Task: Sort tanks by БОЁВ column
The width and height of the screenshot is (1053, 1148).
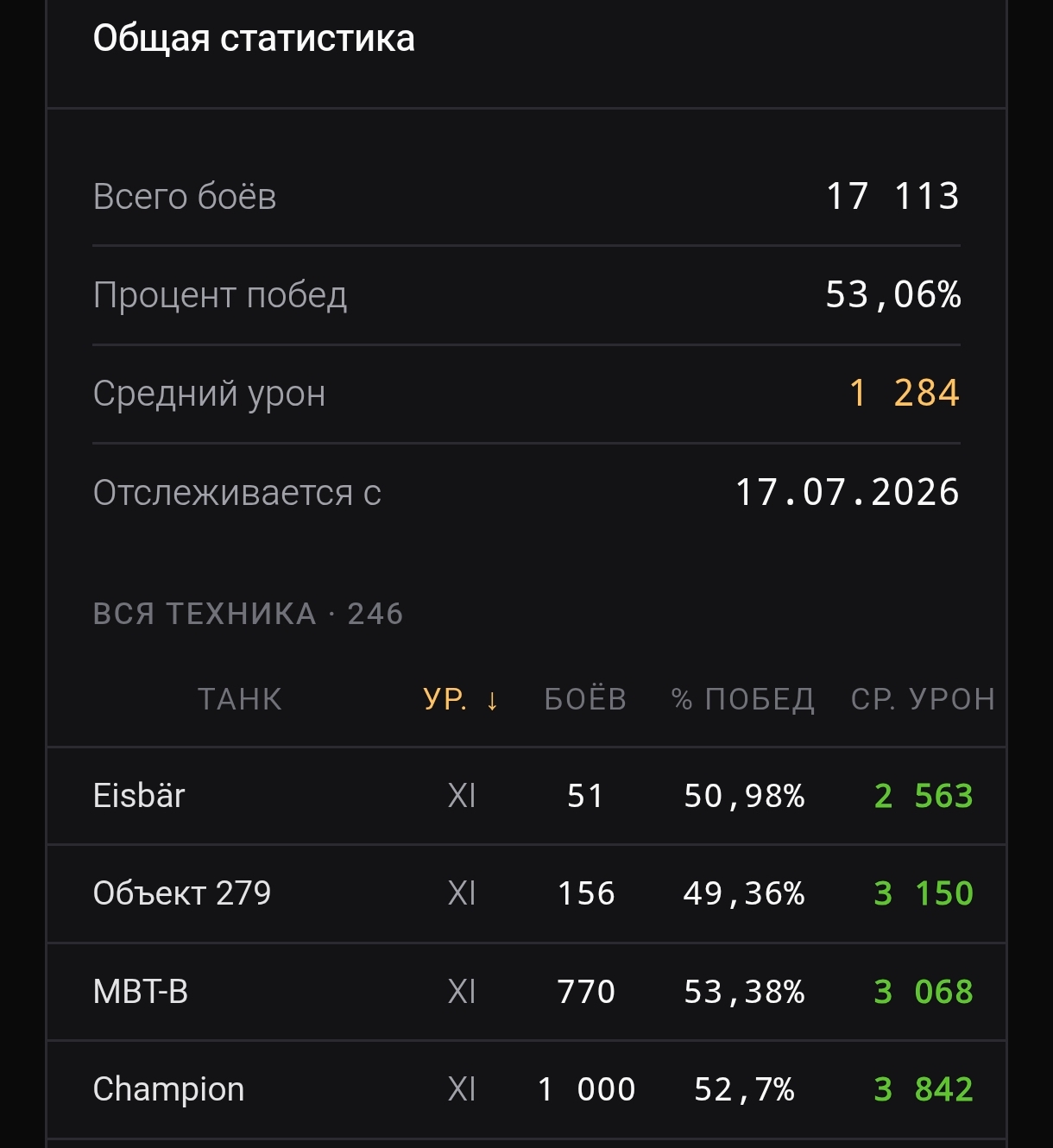Action: [x=585, y=699]
